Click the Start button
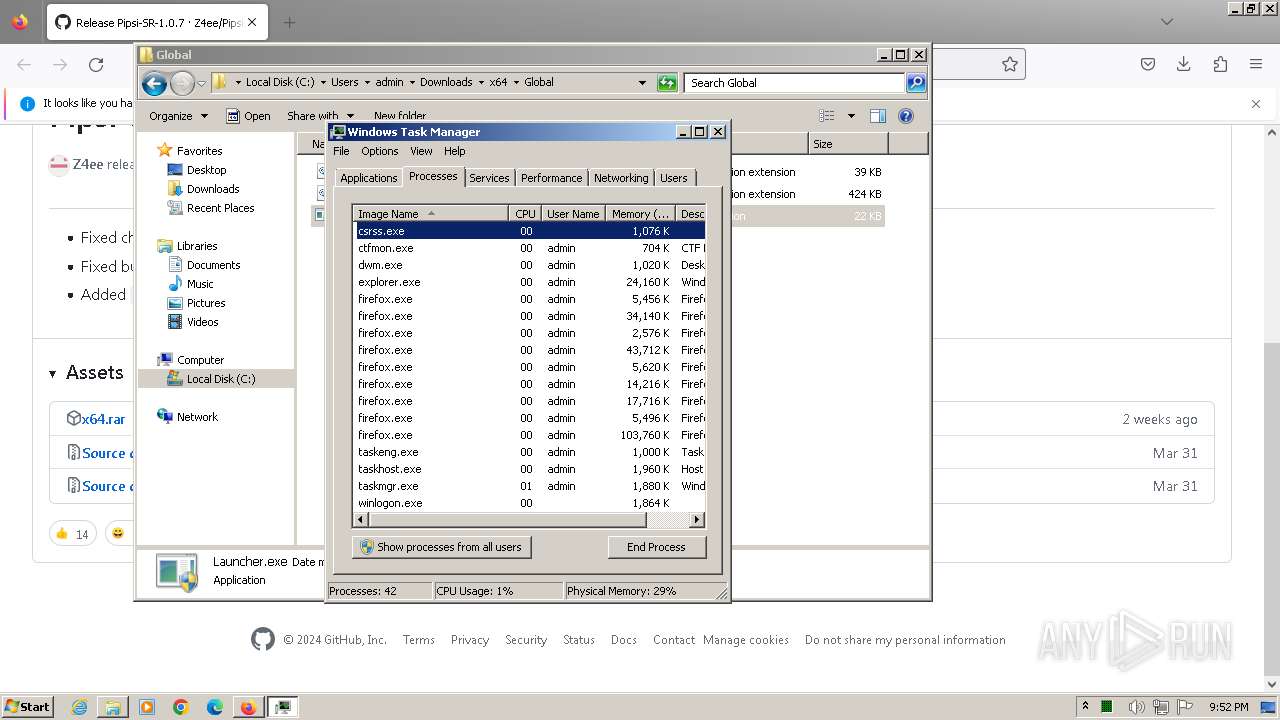 (27, 707)
